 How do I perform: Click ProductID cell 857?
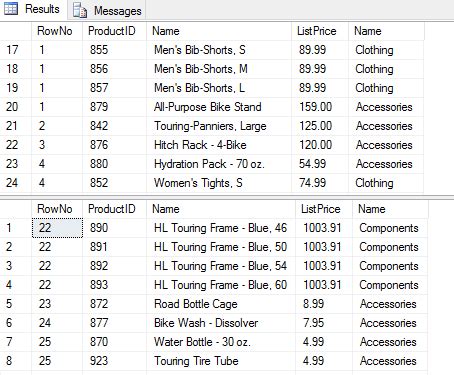pyautogui.click(x=114, y=88)
